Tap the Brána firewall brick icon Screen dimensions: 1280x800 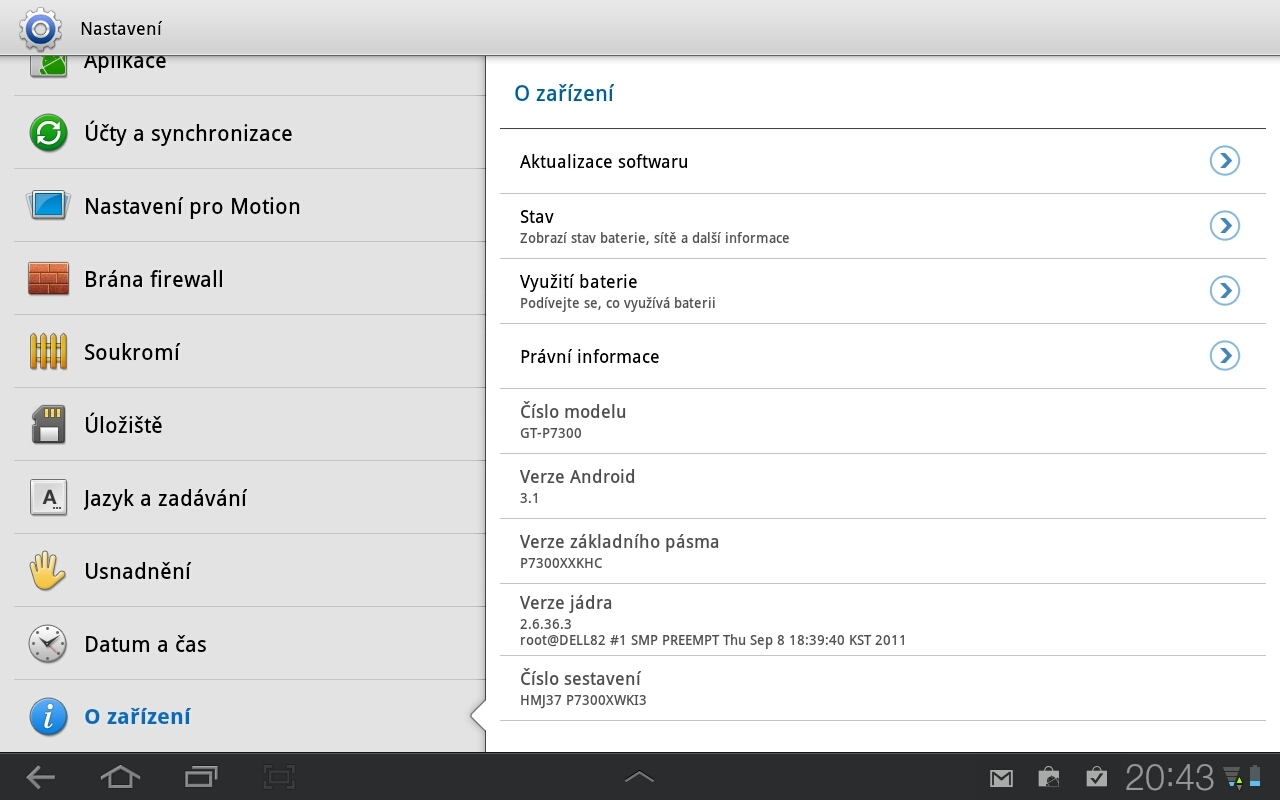point(47,278)
